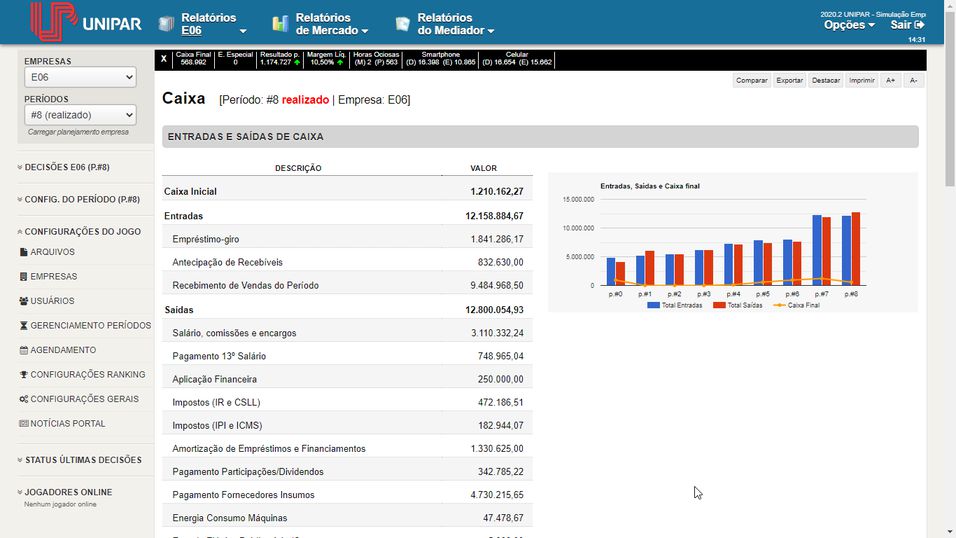
Task: Open Arquivos in the sidebar
Action: [52, 252]
